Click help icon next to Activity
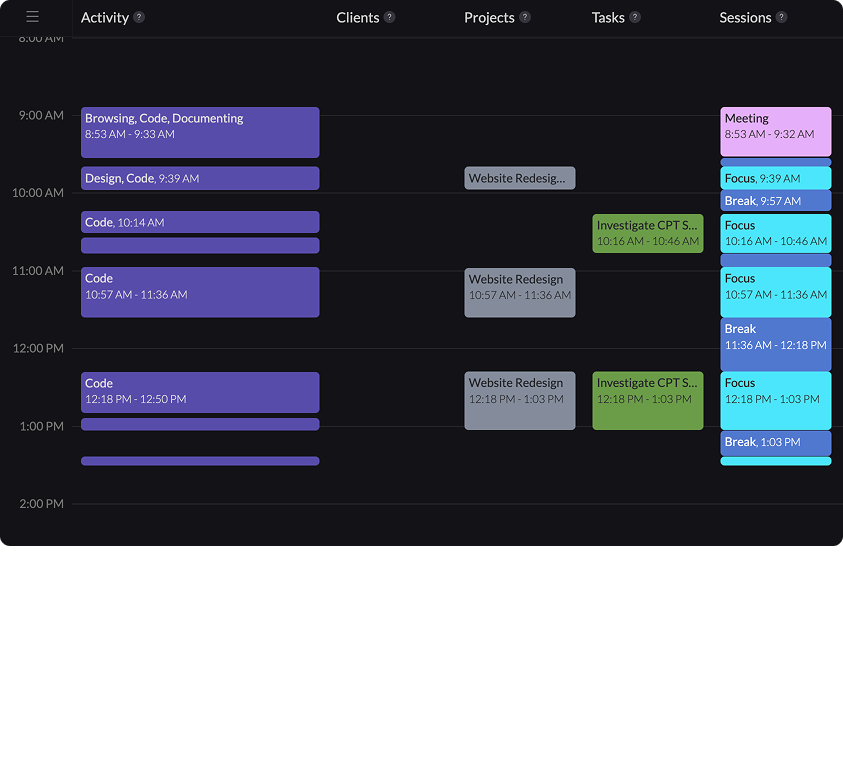 (139, 17)
